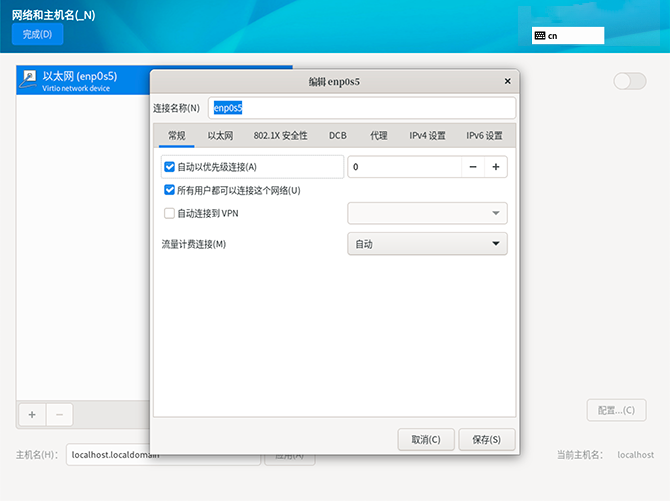Open the 802.1X 安全性 tab
Image resolution: width=670 pixels, height=501 pixels.
click(280, 135)
